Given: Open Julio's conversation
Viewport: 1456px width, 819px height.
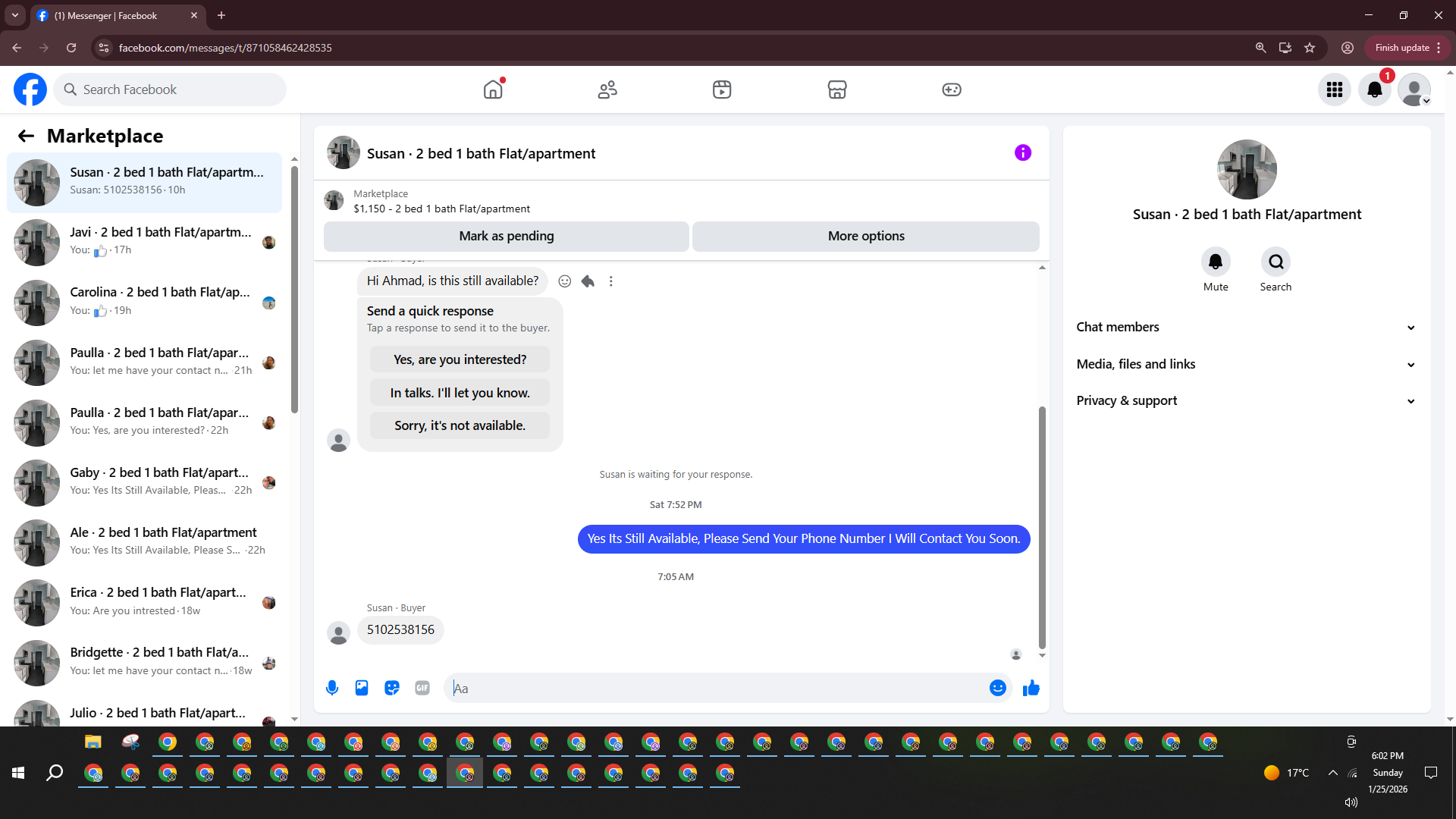Looking at the screenshot, I should (x=144, y=713).
